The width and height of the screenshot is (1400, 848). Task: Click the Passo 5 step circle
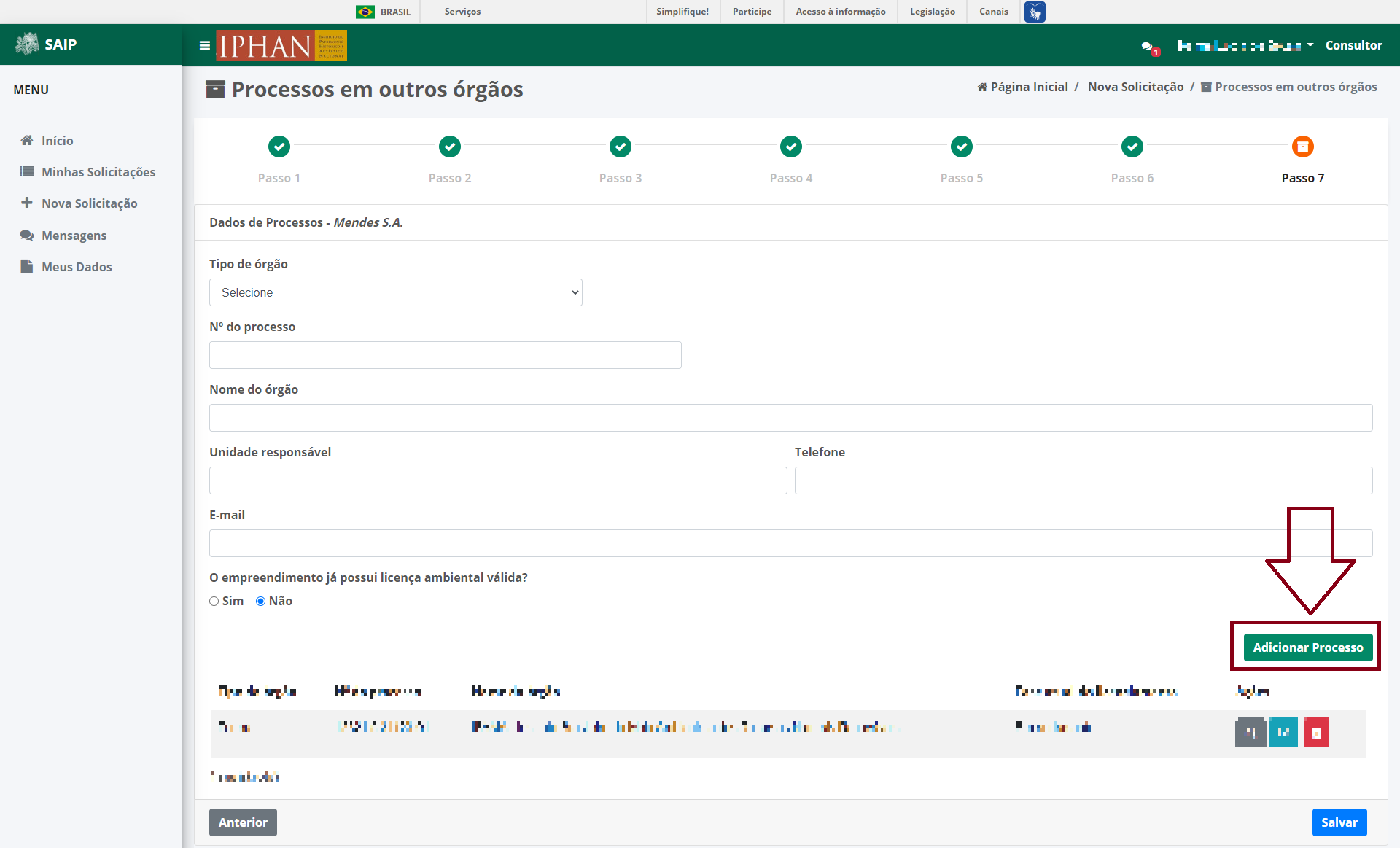point(962,147)
